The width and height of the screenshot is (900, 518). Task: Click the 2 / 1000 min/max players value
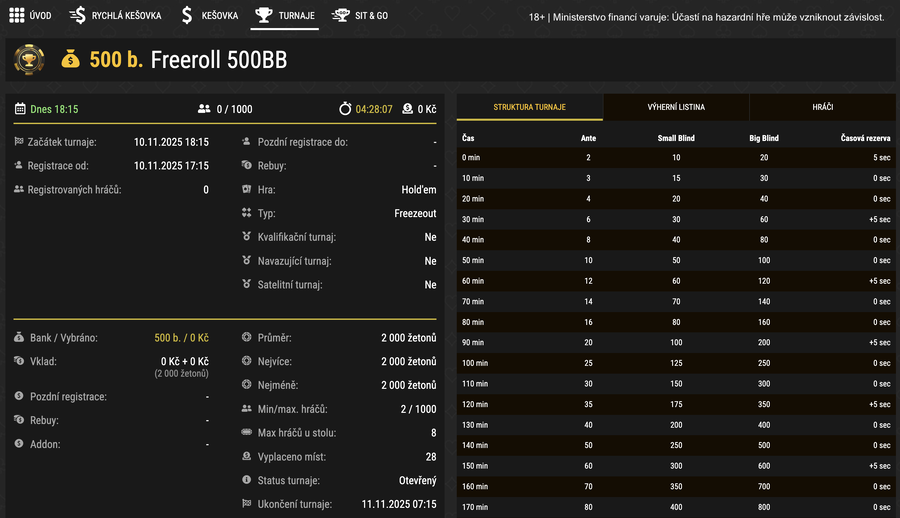tap(418, 409)
